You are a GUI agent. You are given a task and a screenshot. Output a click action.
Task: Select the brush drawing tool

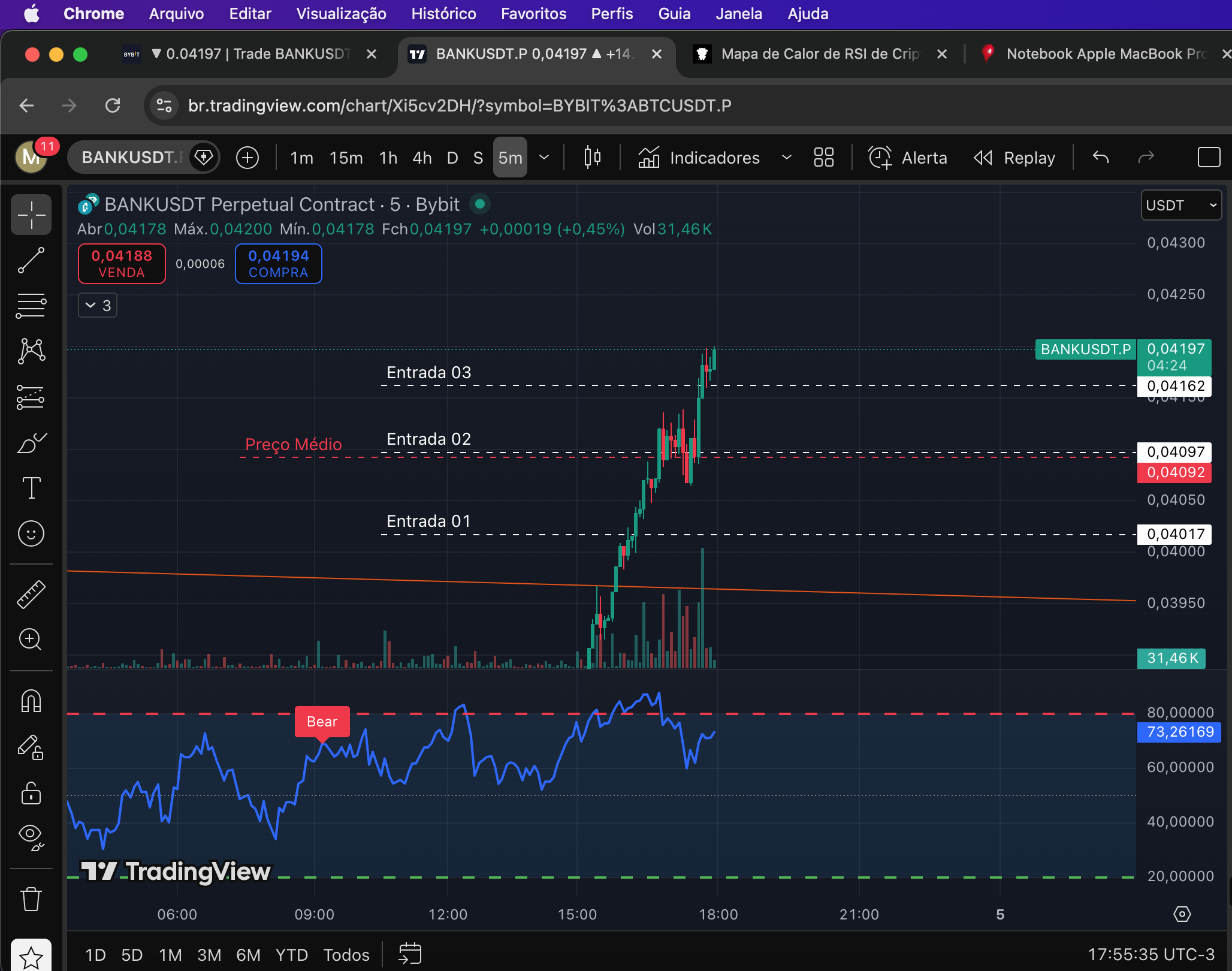(x=31, y=443)
